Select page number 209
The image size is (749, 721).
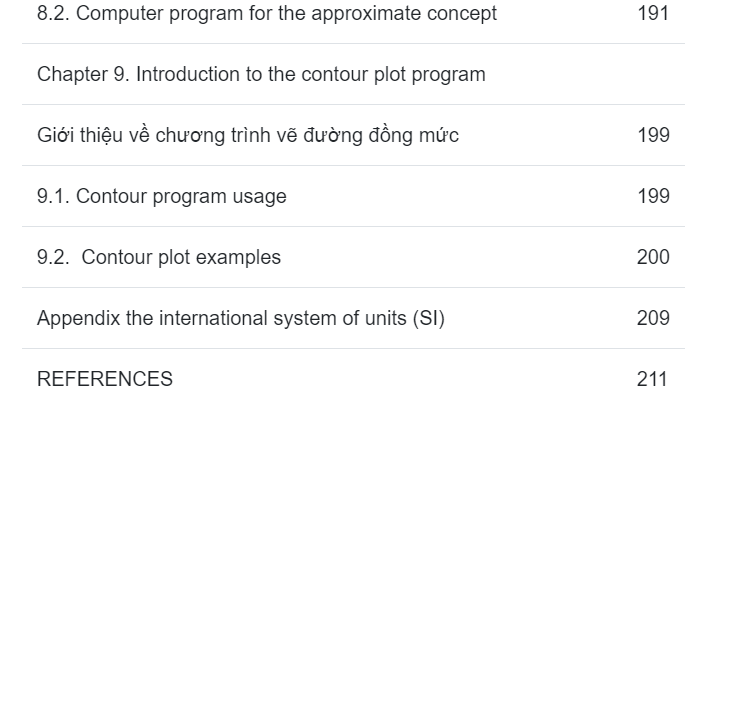[653, 318]
